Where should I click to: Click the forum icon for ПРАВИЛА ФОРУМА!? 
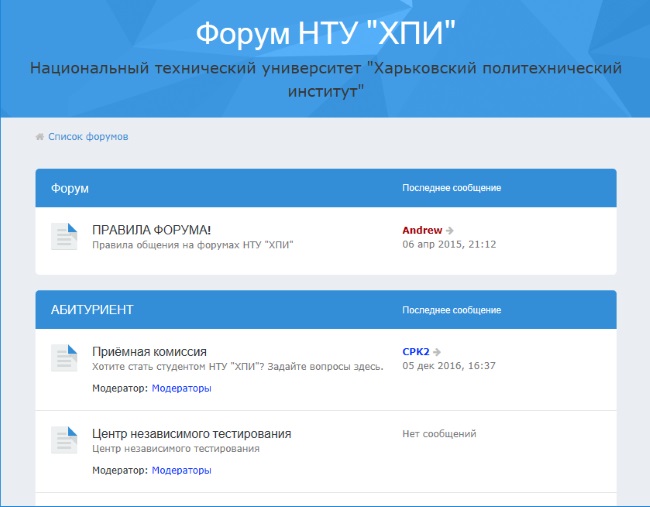pyautogui.click(x=64, y=236)
